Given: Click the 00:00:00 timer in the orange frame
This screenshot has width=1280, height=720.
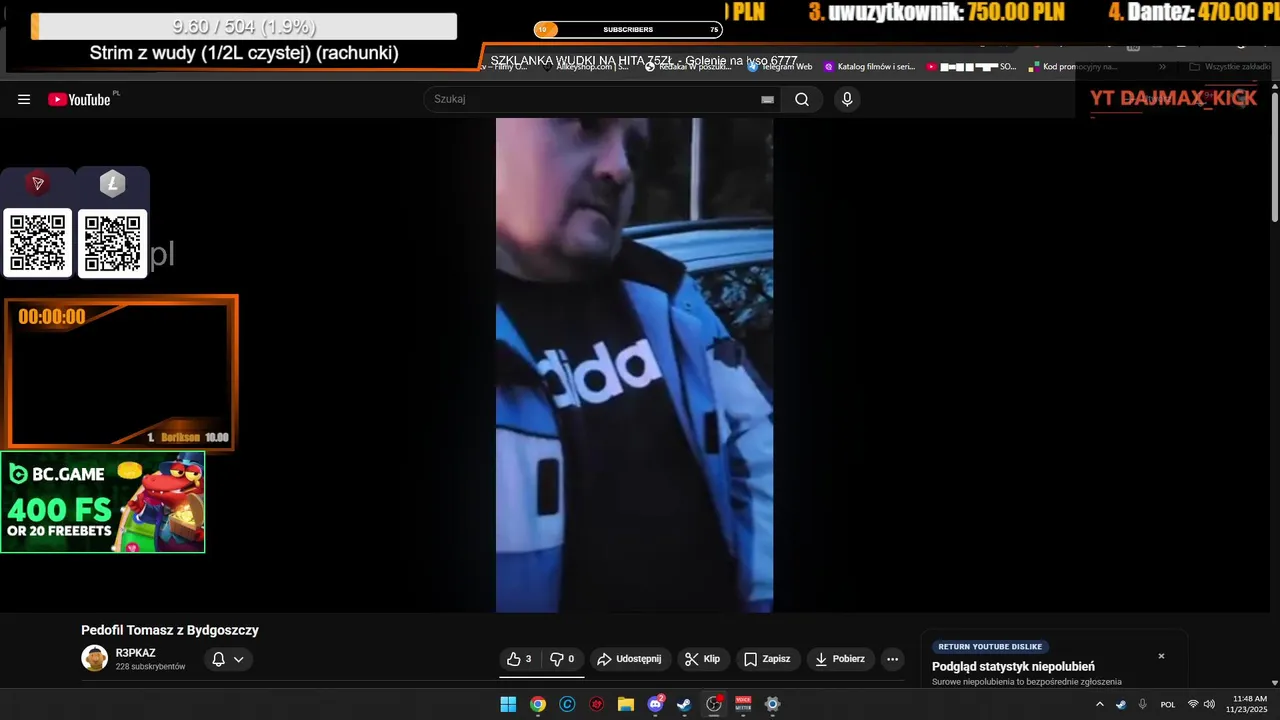Looking at the screenshot, I should coord(52,317).
